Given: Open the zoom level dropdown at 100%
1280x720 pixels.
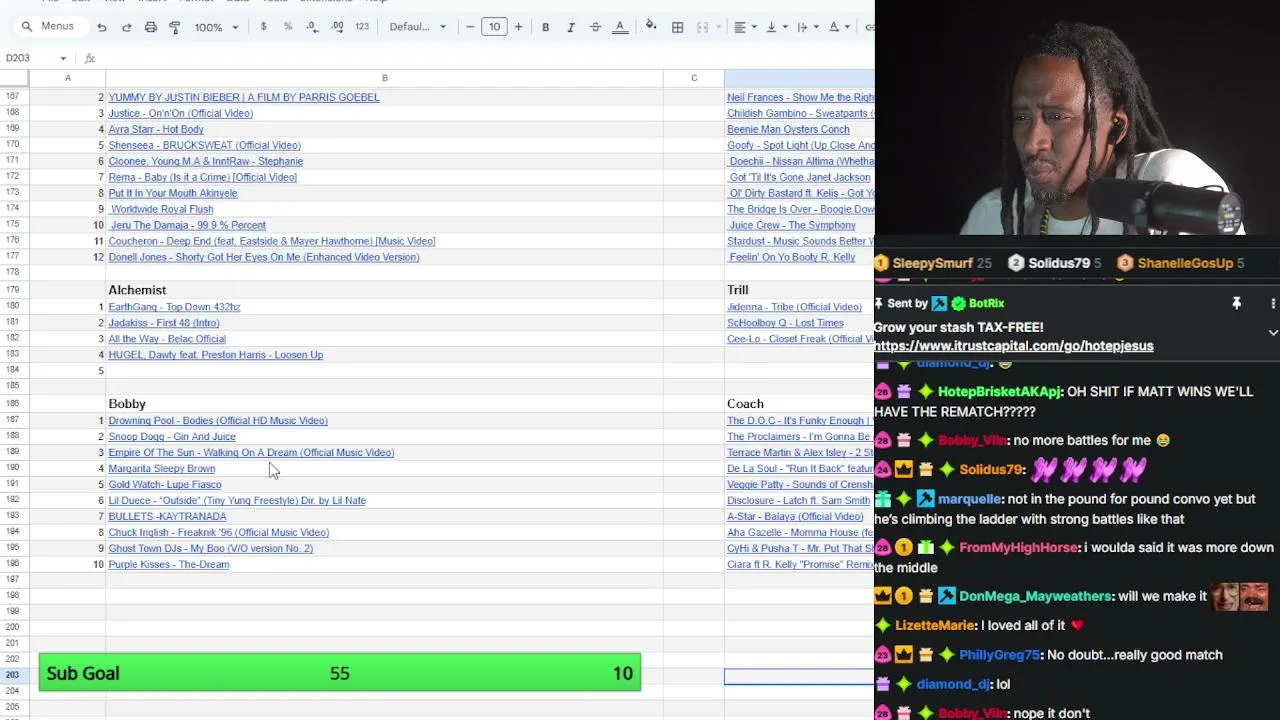Looking at the screenshot, I should 216,27.
